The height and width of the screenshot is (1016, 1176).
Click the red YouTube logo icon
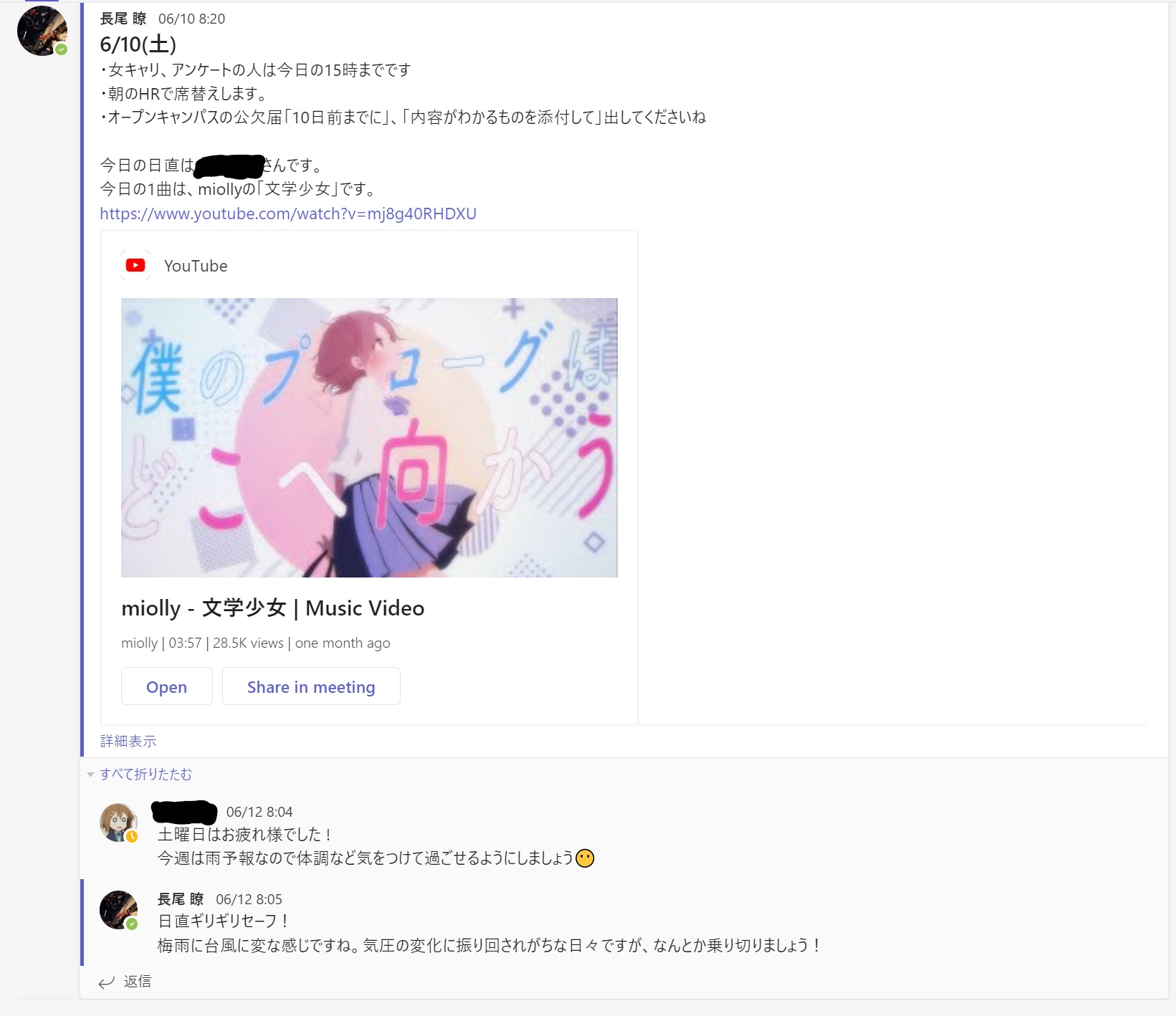point(135,266)
